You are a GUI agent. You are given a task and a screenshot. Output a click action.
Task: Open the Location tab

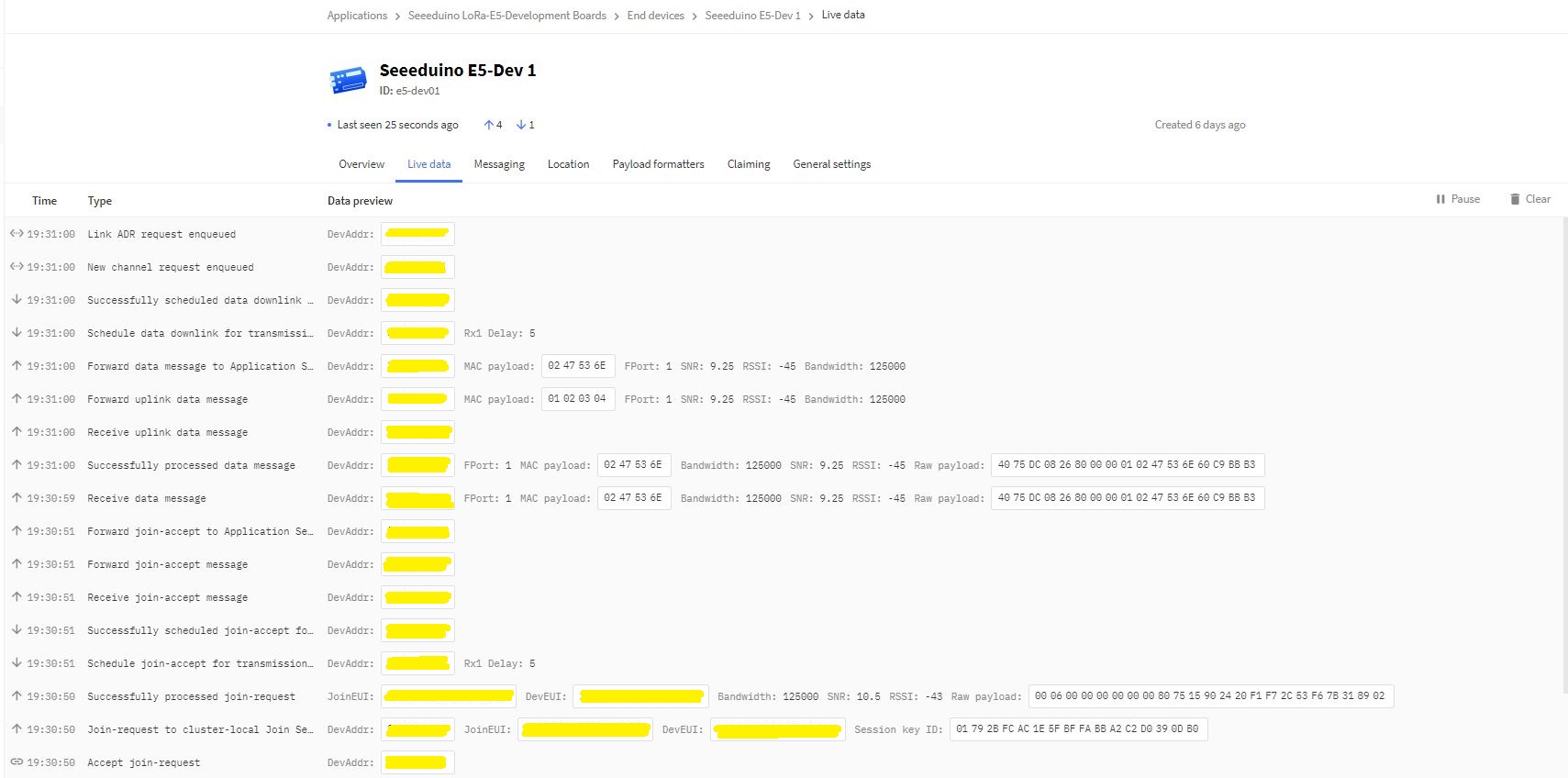coord(568,164)
